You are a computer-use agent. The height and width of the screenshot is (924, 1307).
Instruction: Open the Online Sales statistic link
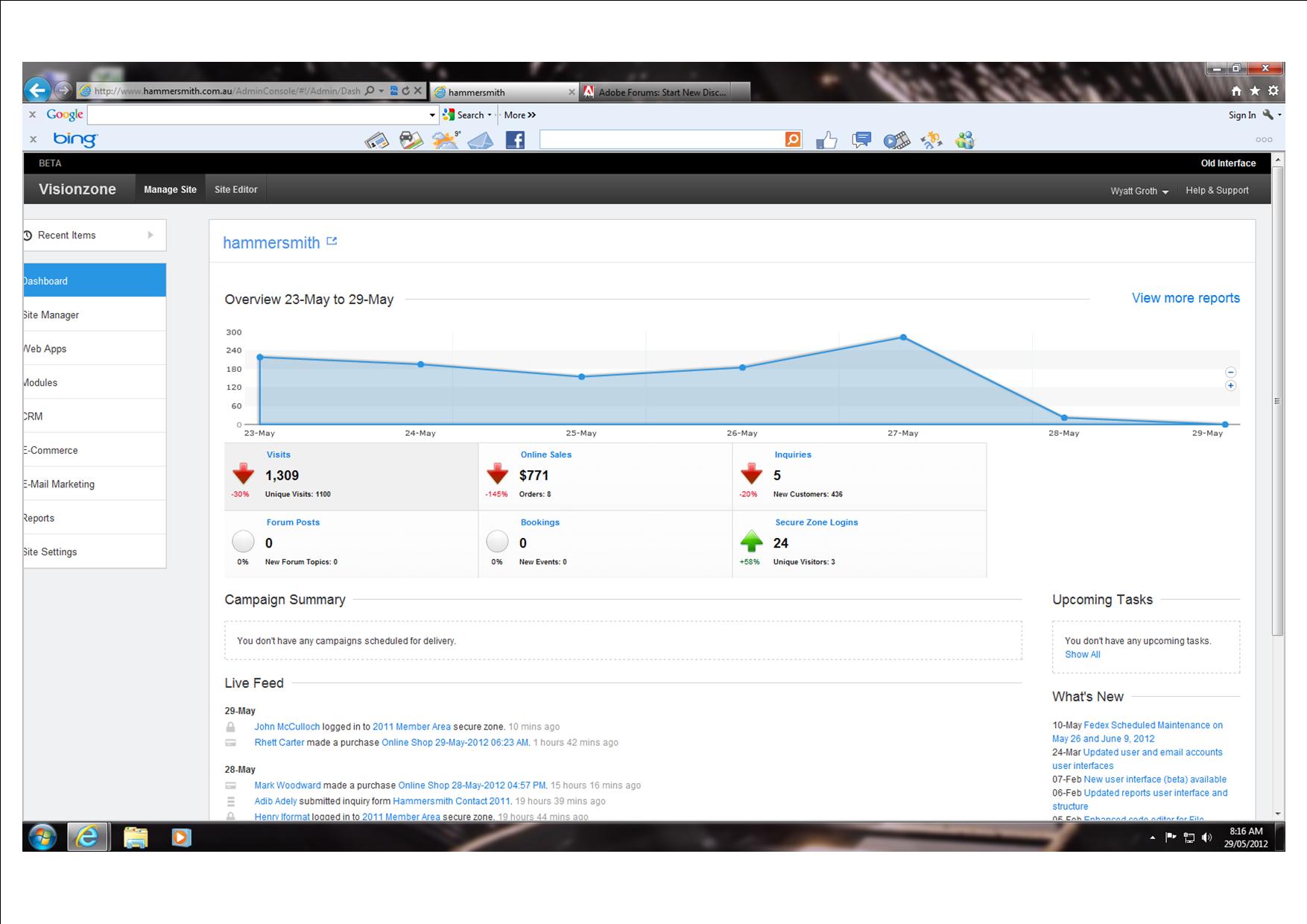(x=546, y=455)
